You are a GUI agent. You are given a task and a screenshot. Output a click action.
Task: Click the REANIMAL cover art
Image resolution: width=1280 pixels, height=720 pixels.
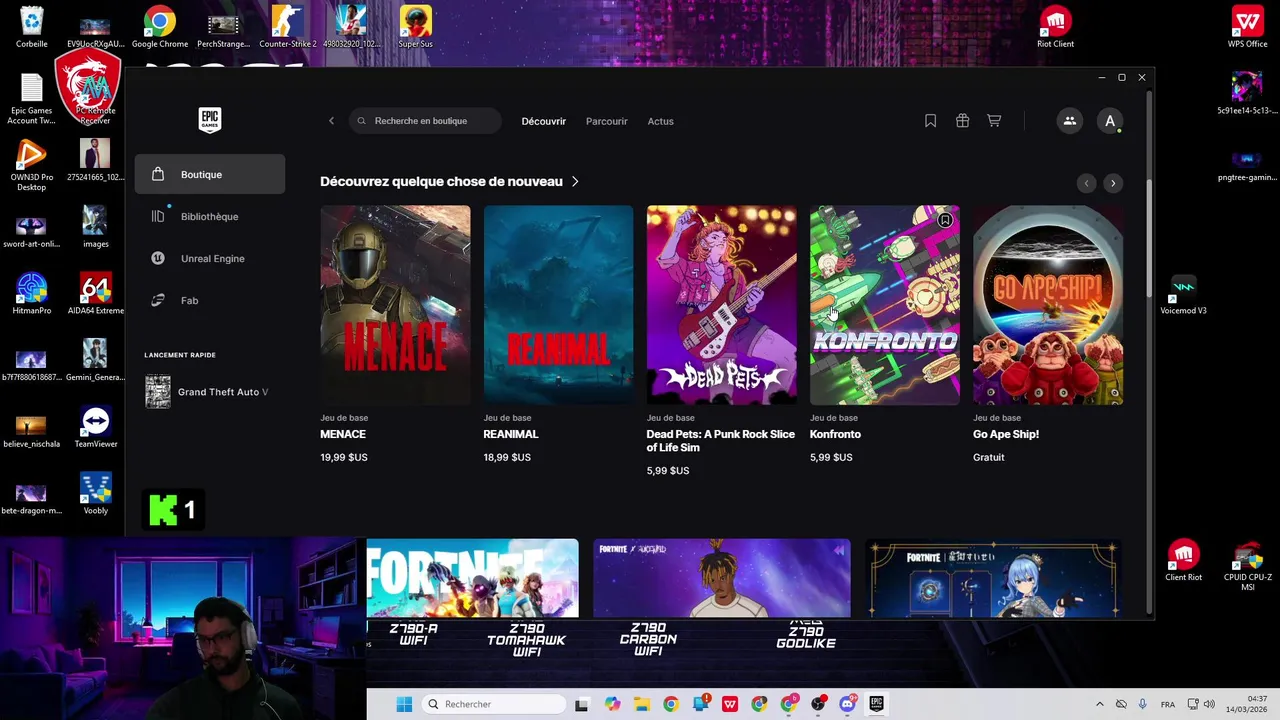click(558, 305)
